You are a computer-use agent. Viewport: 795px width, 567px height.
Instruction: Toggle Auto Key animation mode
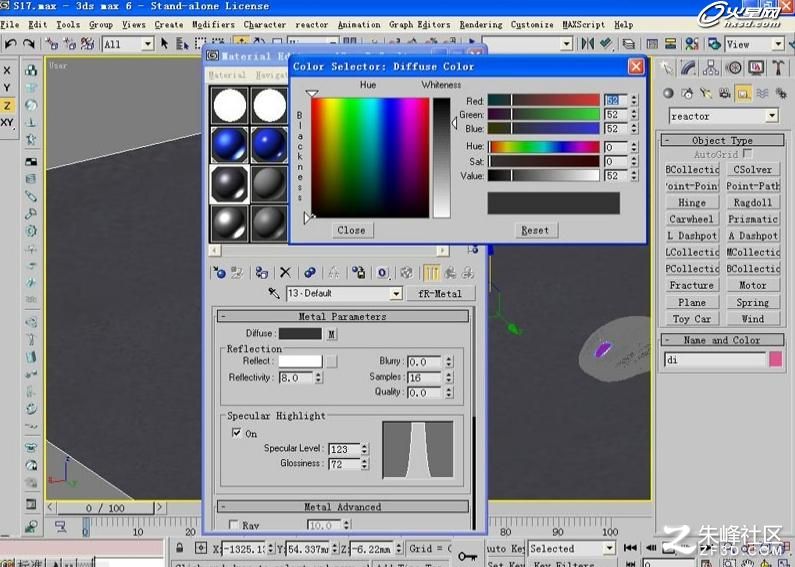point(504,548)
